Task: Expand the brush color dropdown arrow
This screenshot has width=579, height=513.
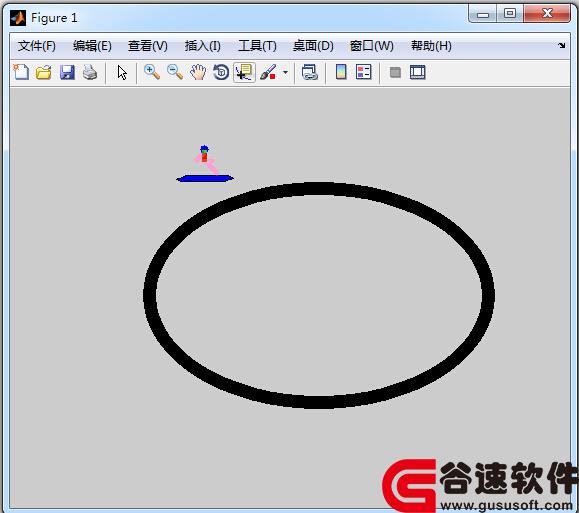Action: (x=285, y=72)
